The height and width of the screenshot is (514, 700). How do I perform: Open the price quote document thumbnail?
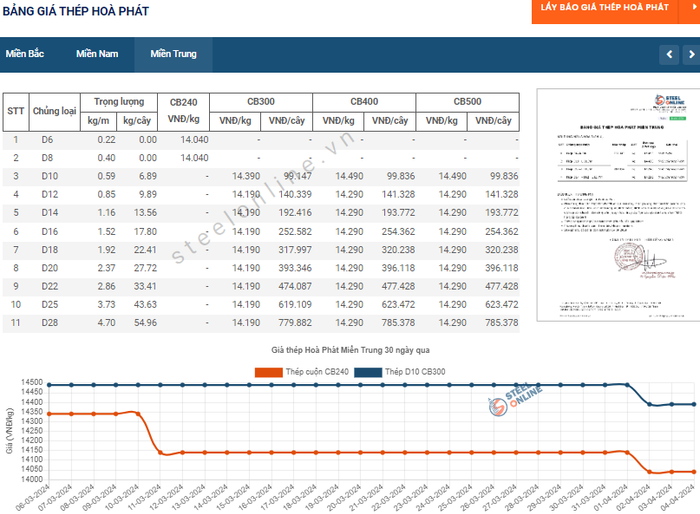click(x=611, y=205)
